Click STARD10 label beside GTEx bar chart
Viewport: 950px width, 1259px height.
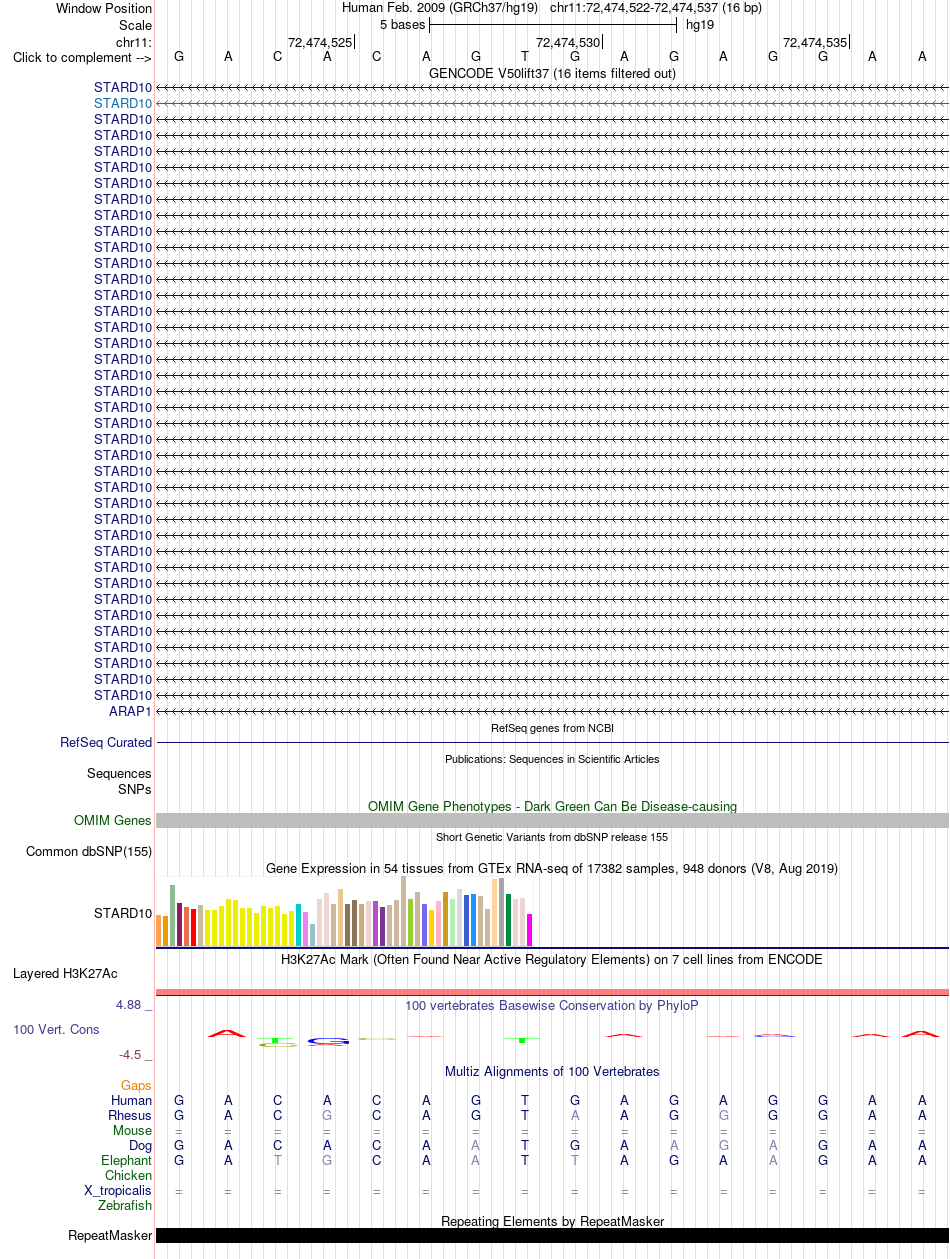[x=123, y=913]
